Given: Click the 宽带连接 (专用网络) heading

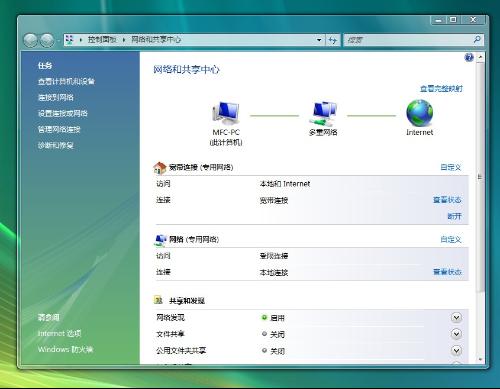Looking at the screenshot, I should click(x=201, y=167).
